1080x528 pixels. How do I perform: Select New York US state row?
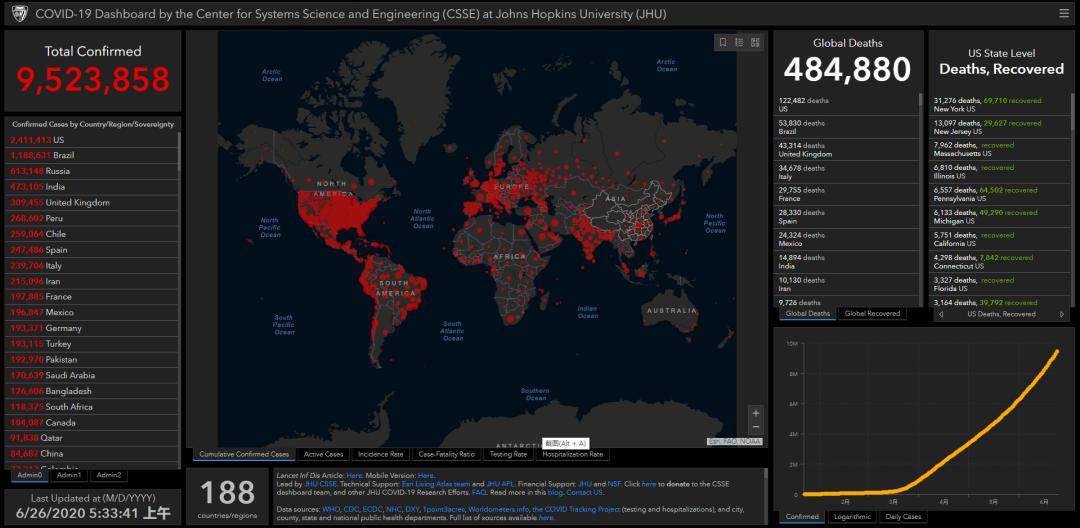tap(1000, 105)
